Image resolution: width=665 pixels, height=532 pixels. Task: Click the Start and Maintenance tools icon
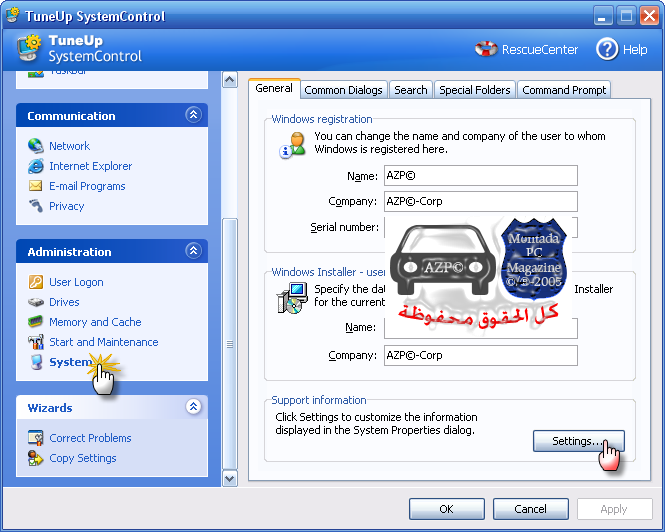36,342
